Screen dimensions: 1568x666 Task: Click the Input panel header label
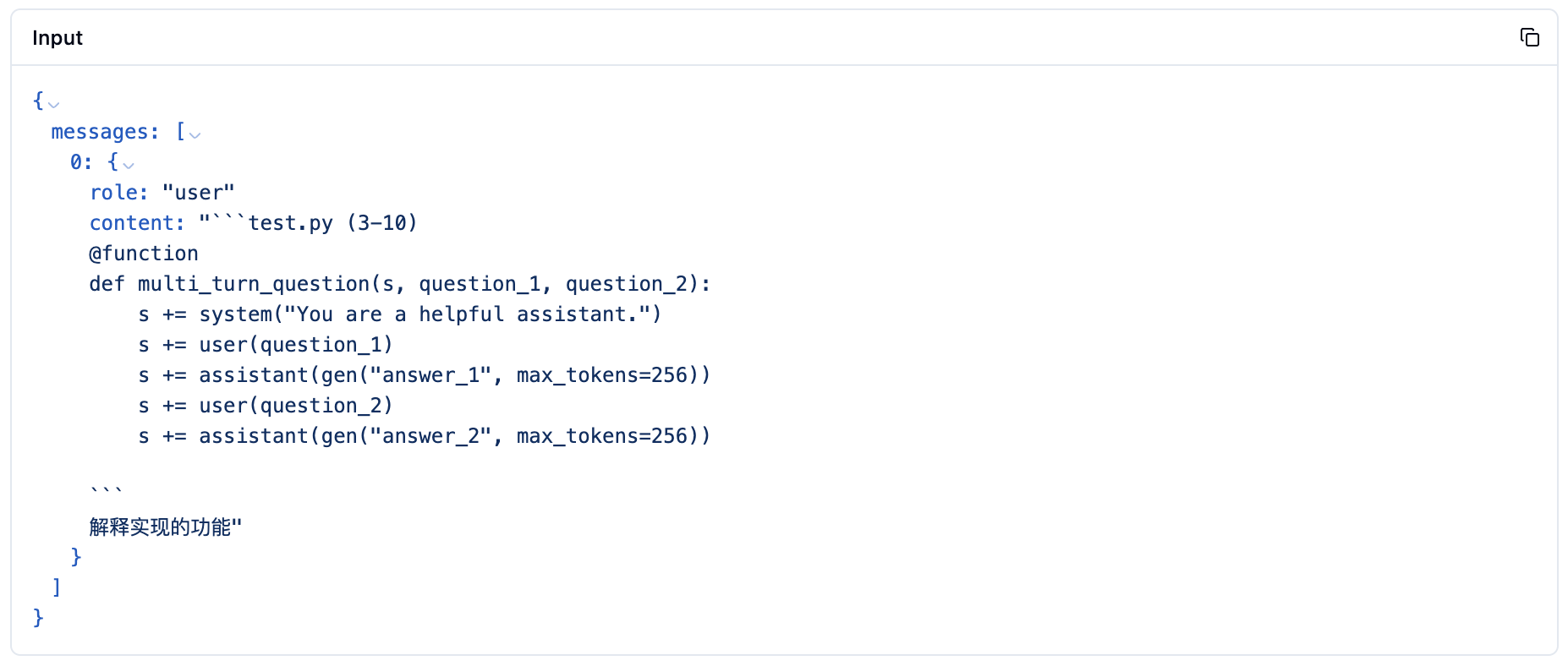[58, 38]
